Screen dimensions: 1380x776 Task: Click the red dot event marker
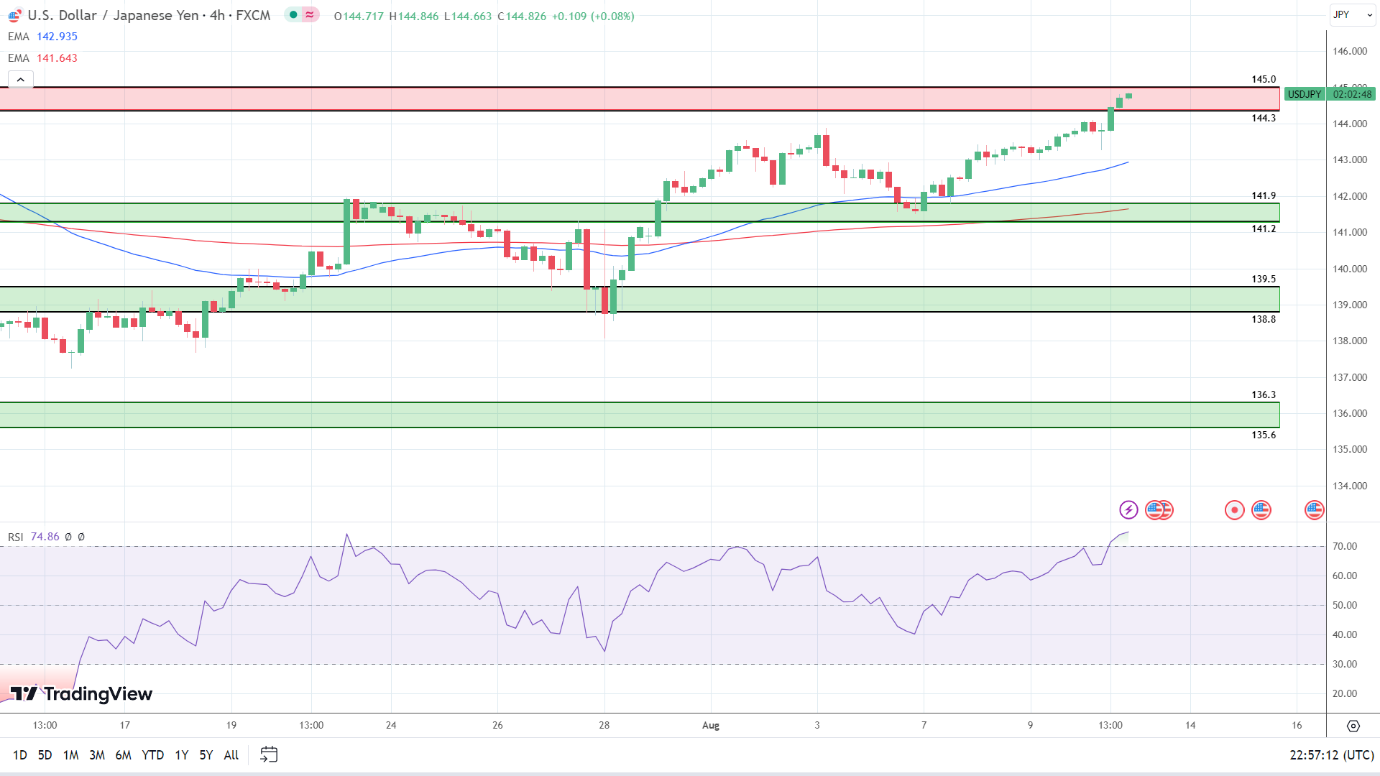coord(1234,510)
